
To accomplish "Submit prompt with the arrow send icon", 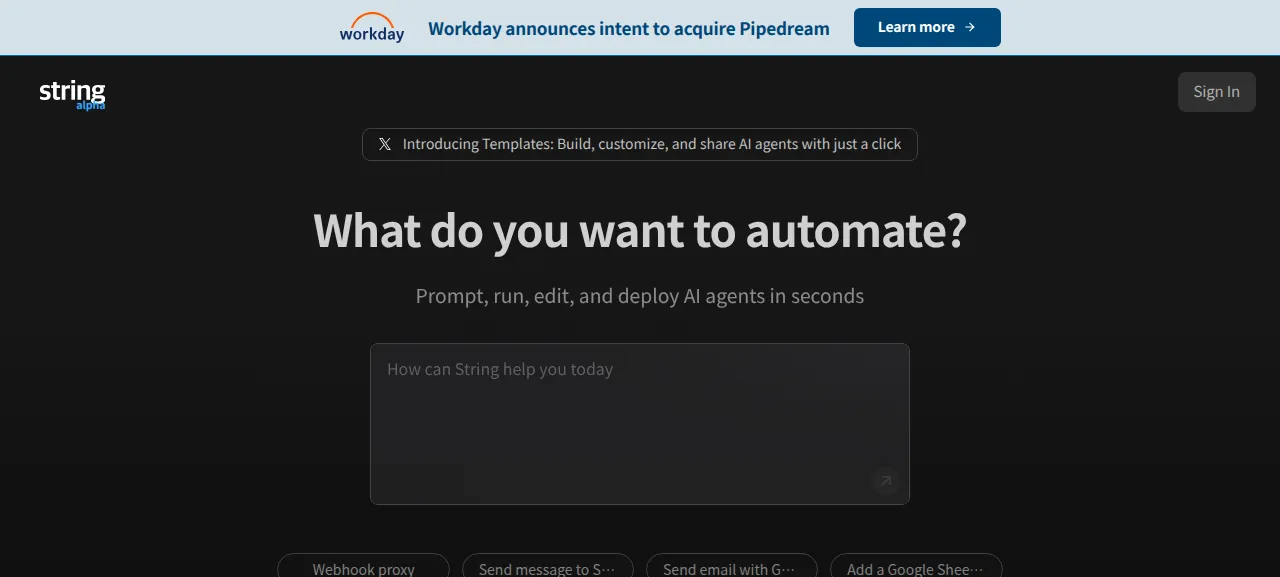I will point(885,481).
